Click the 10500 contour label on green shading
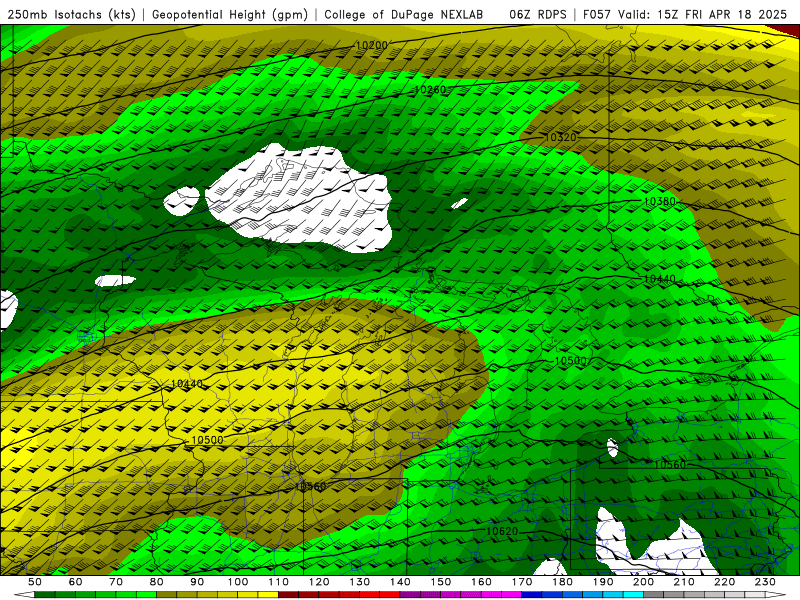Viewport: 800px width, 600px height. point(570,361)
